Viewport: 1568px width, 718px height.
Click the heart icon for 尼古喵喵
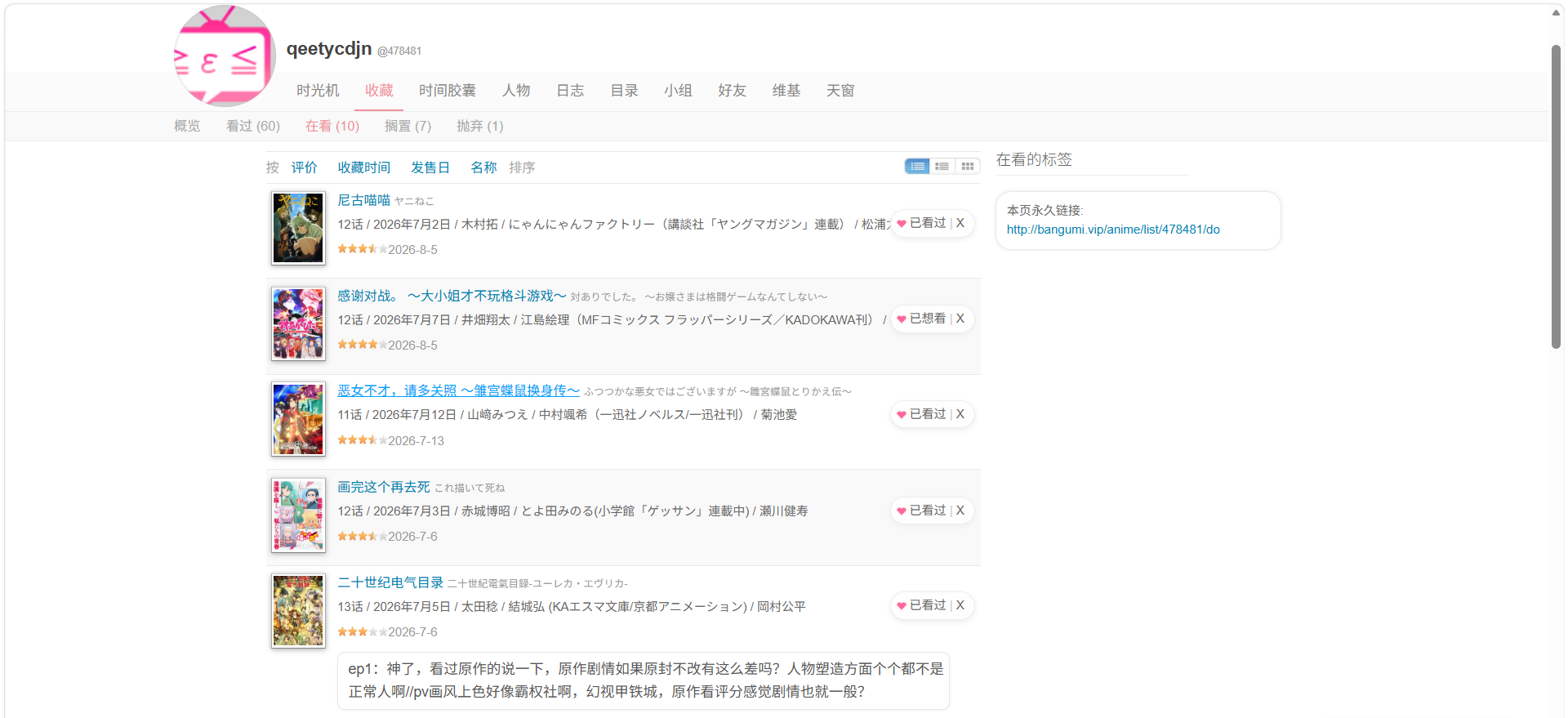(x=902, y=224)
